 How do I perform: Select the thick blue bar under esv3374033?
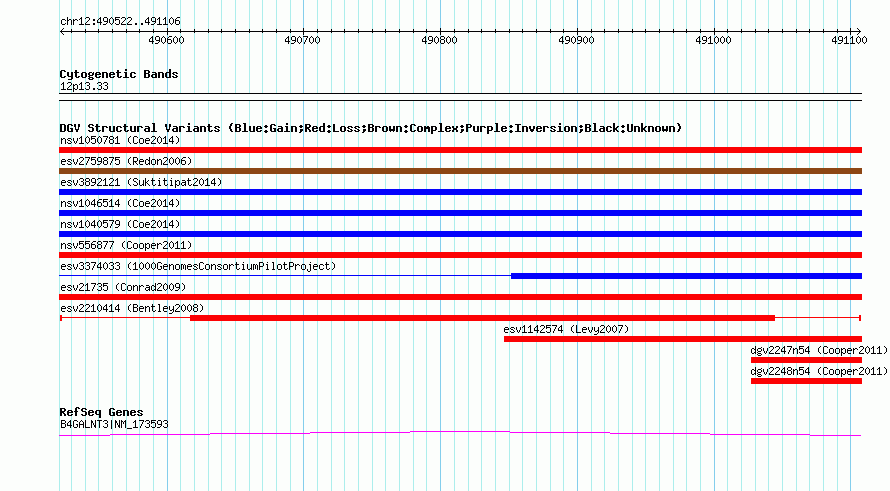coord(686,276)
